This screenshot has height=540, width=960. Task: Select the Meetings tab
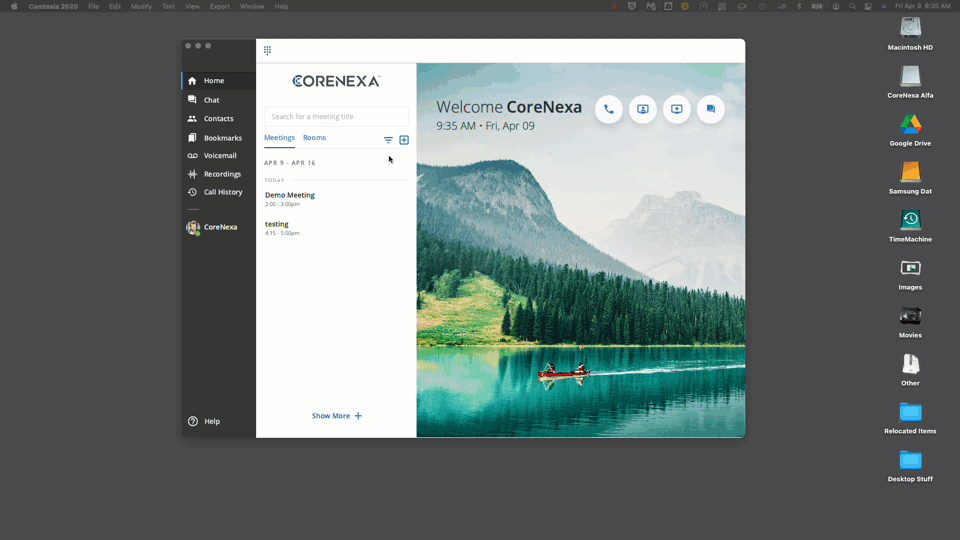pyautogui.click(x=279, y=138)
